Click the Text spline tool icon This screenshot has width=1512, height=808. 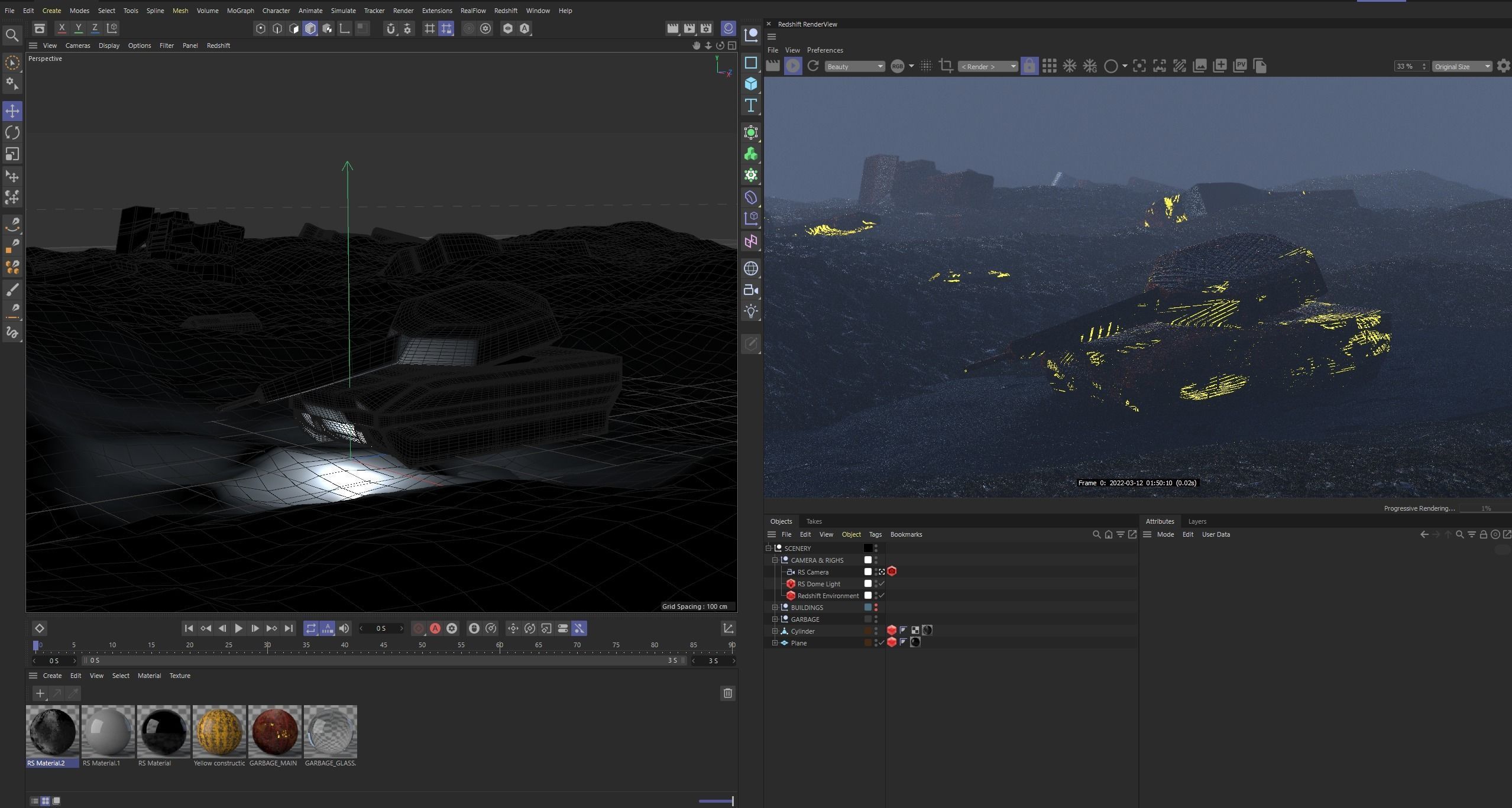click(751, 106)
